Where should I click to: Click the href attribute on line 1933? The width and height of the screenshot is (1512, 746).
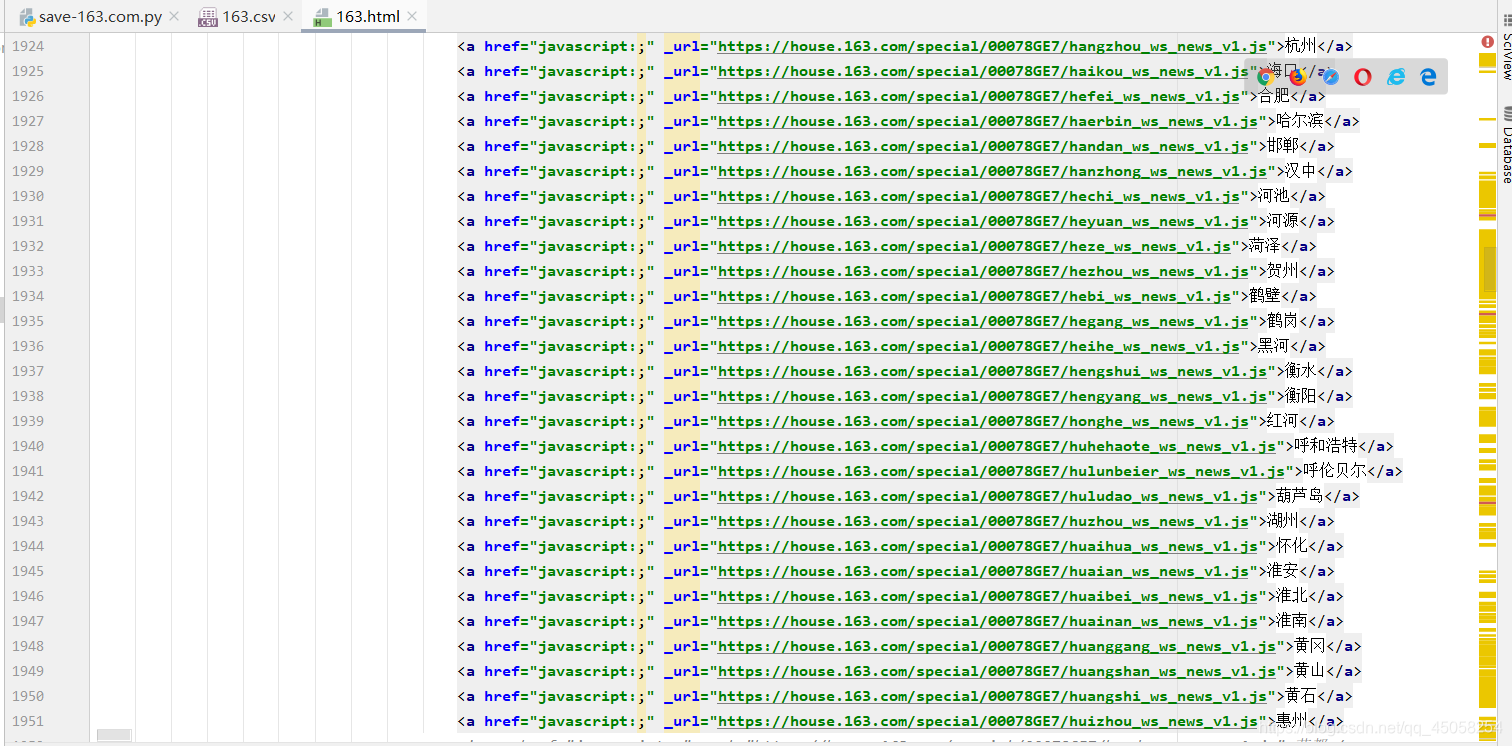(502, 271)
